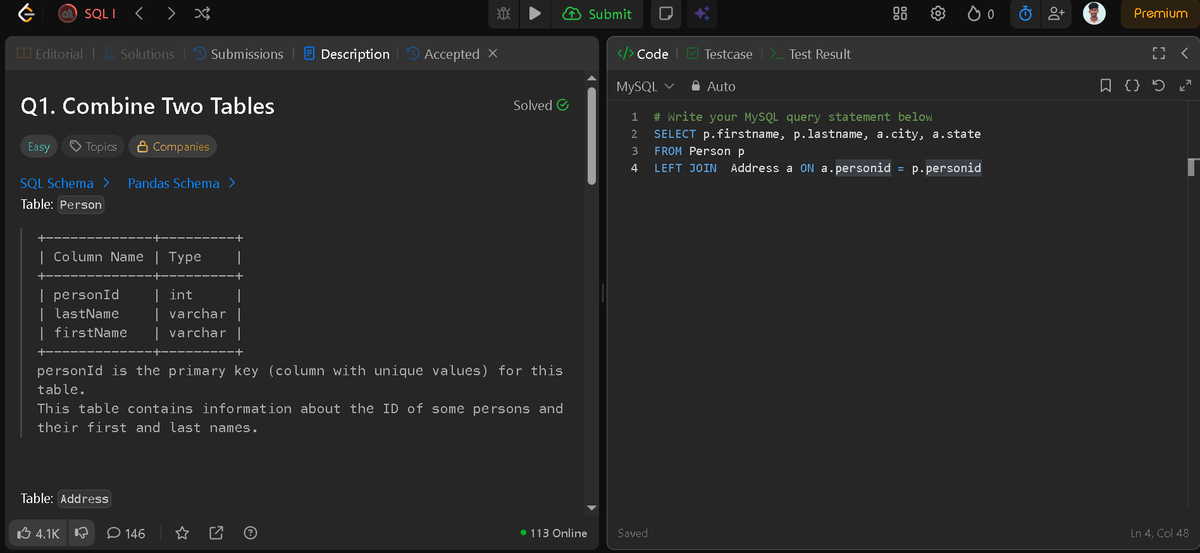Click the scrollbar down arrow in description
The width and height of the screenshot is (1200, 553).
point(591,507)
